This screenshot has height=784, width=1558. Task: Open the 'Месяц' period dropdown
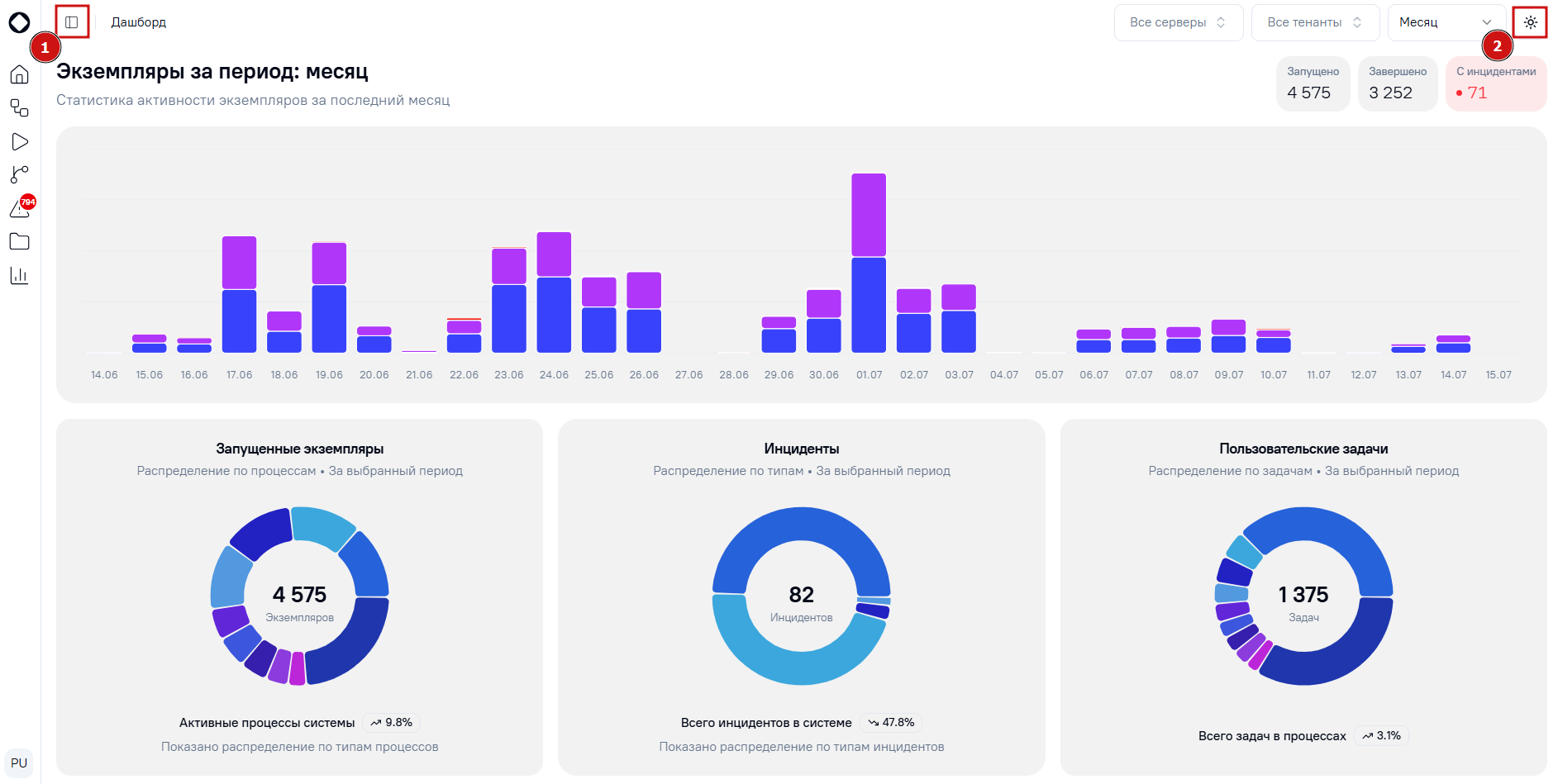point(1446,22)
